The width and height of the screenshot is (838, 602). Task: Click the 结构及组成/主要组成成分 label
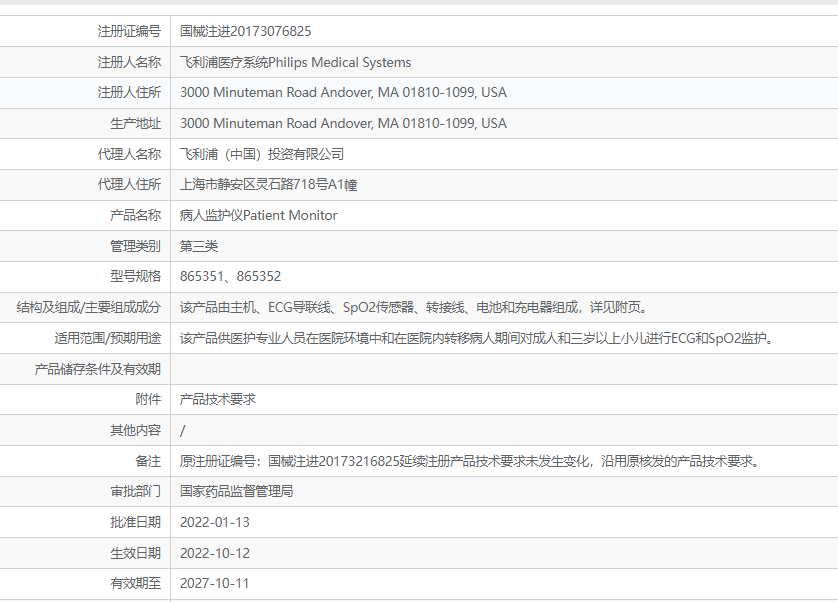(x=89, y=307)
